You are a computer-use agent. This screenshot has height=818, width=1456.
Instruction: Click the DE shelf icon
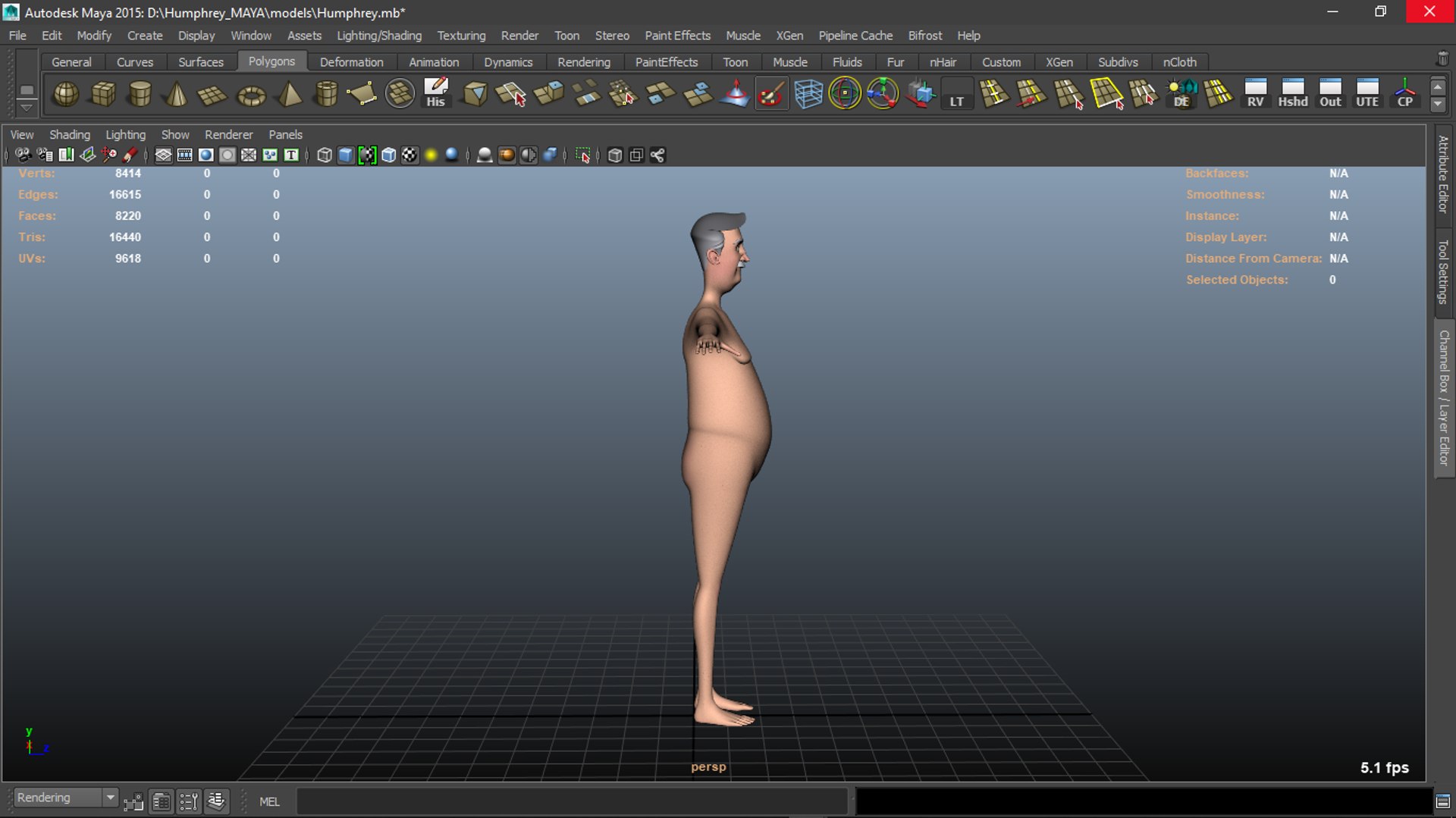pyautogui.click(x=1181, y=94)
